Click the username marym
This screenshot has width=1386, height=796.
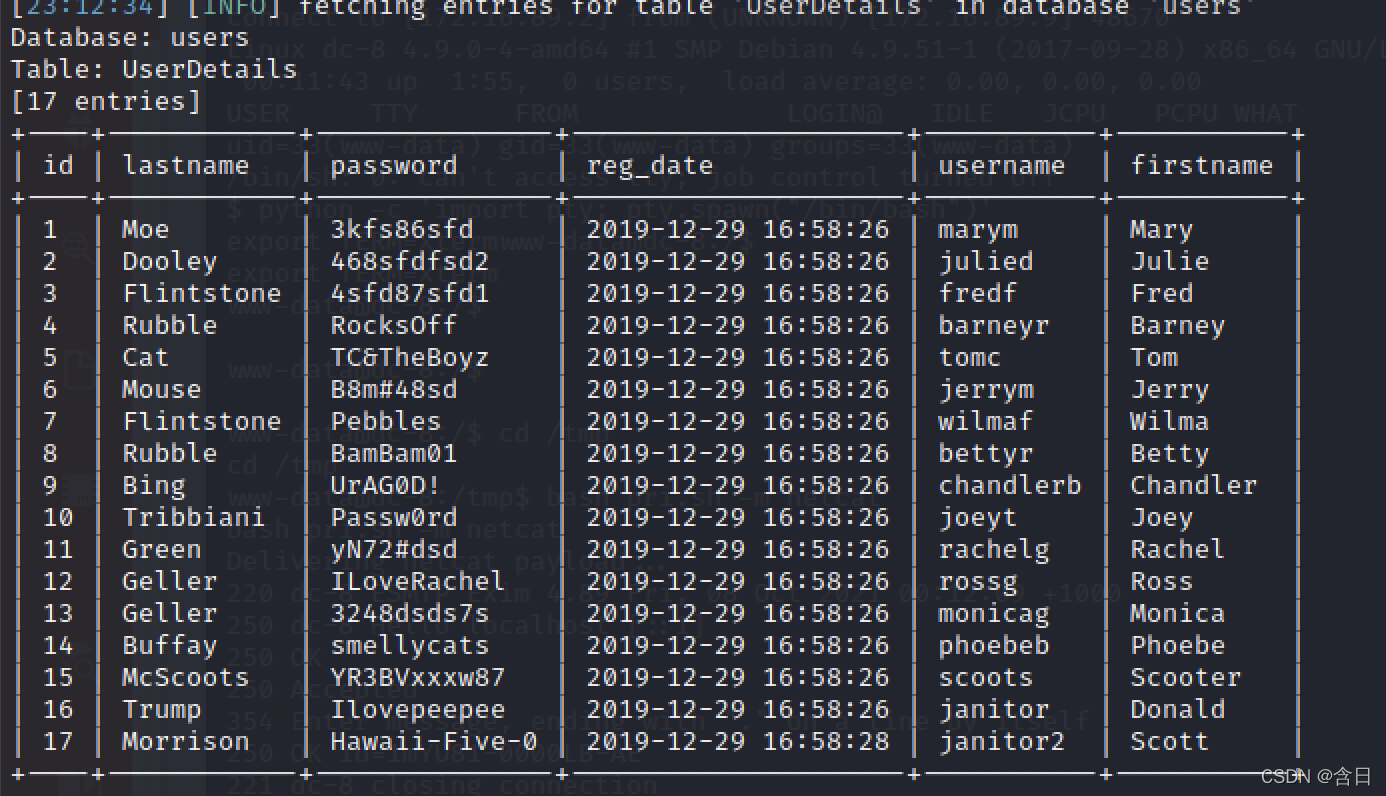[x=978, y=231]
